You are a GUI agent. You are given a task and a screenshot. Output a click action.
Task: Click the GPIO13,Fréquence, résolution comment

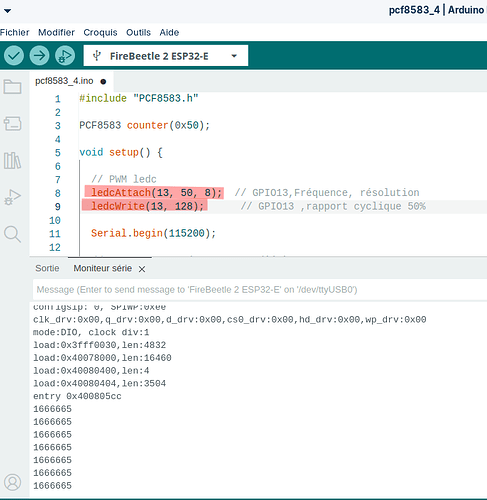point(327,193)
